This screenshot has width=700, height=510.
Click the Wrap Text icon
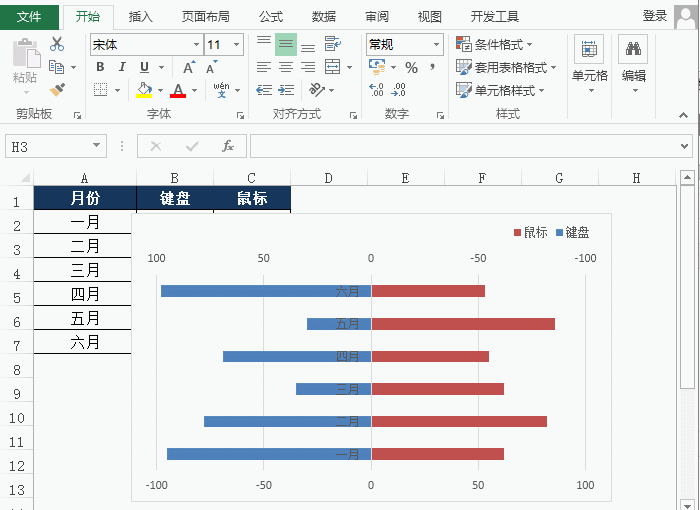333,44
